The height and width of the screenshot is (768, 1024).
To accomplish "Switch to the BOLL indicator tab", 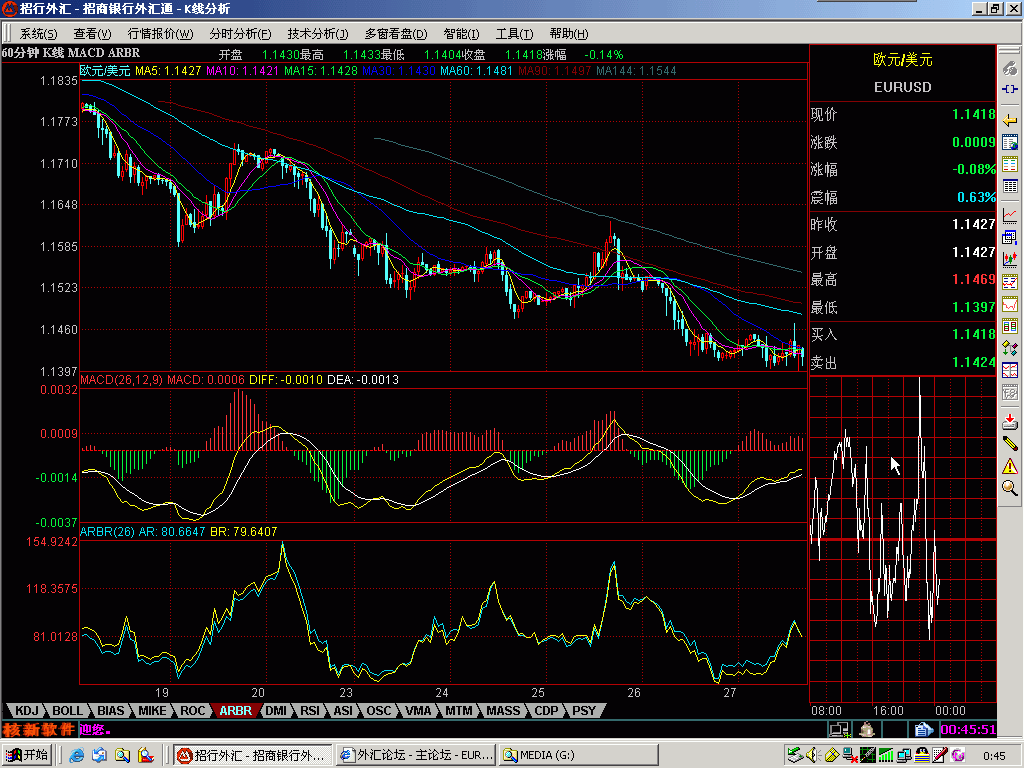I will pos(67,711).
